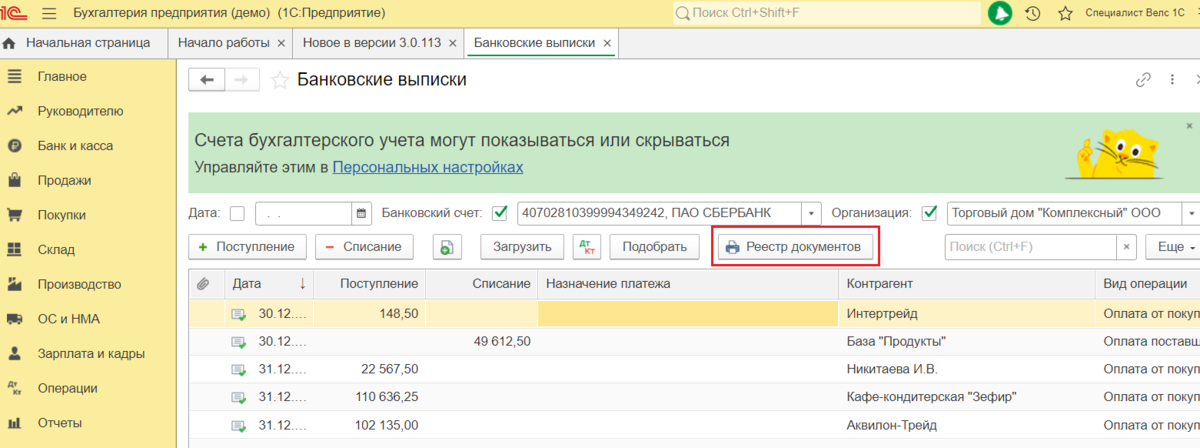The height and width of the screenshot is (448, 1200).
Task: Focus the list search field Поиск (Ctrl+F)
Action: [1031, 246]
